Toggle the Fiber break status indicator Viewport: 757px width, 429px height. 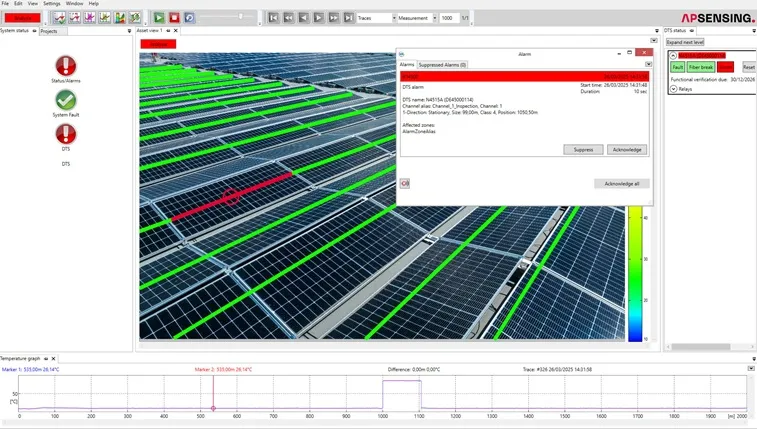(700, 67)
